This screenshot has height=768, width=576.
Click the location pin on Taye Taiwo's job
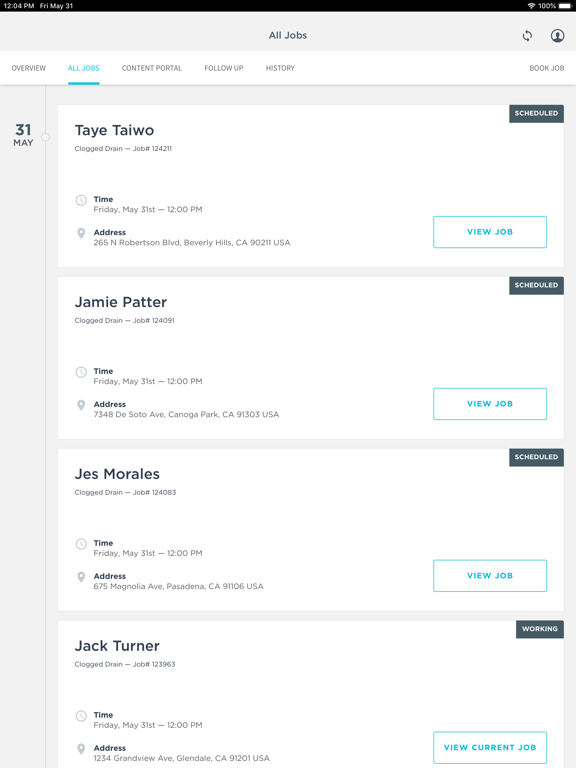coord(81,233)
